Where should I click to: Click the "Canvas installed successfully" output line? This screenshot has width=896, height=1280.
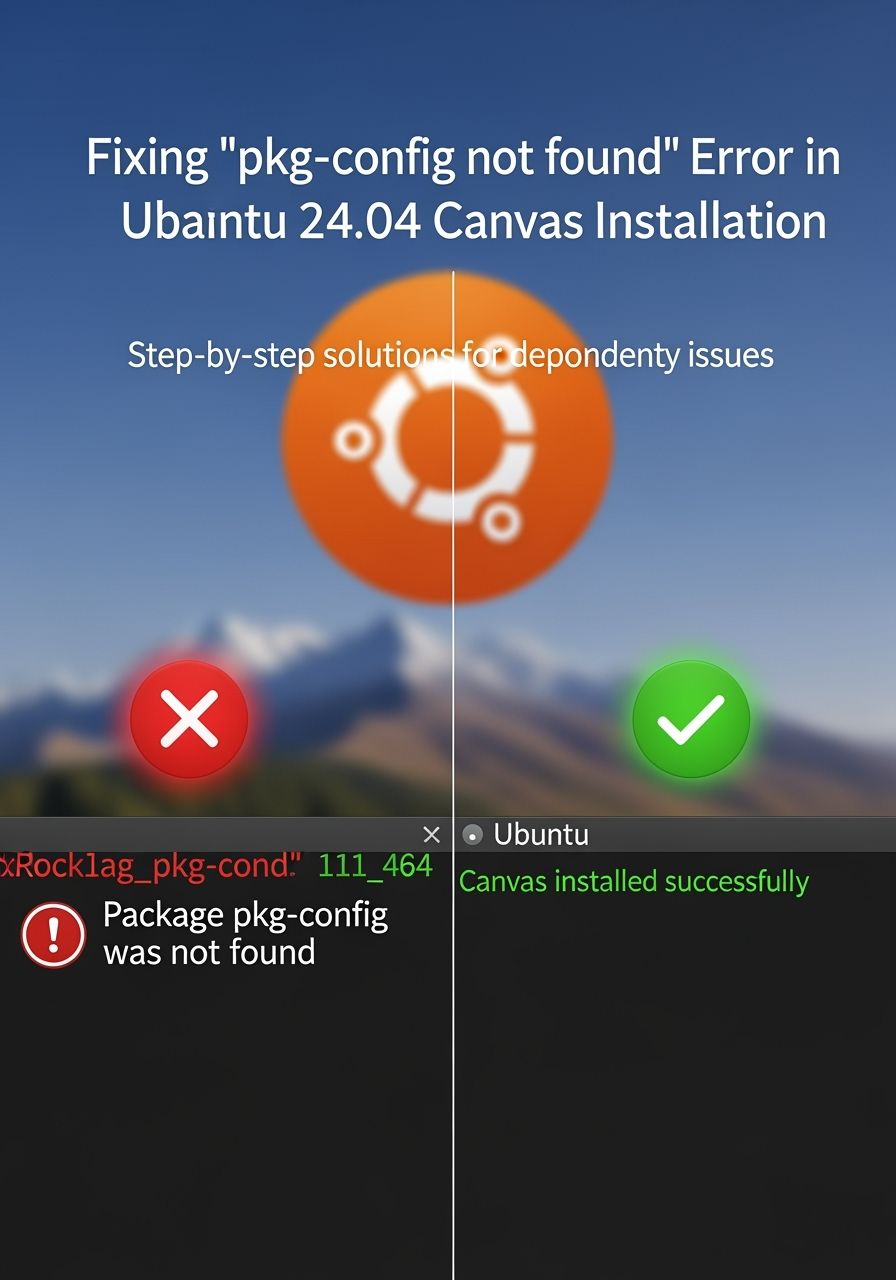click(x=634, y=882)
